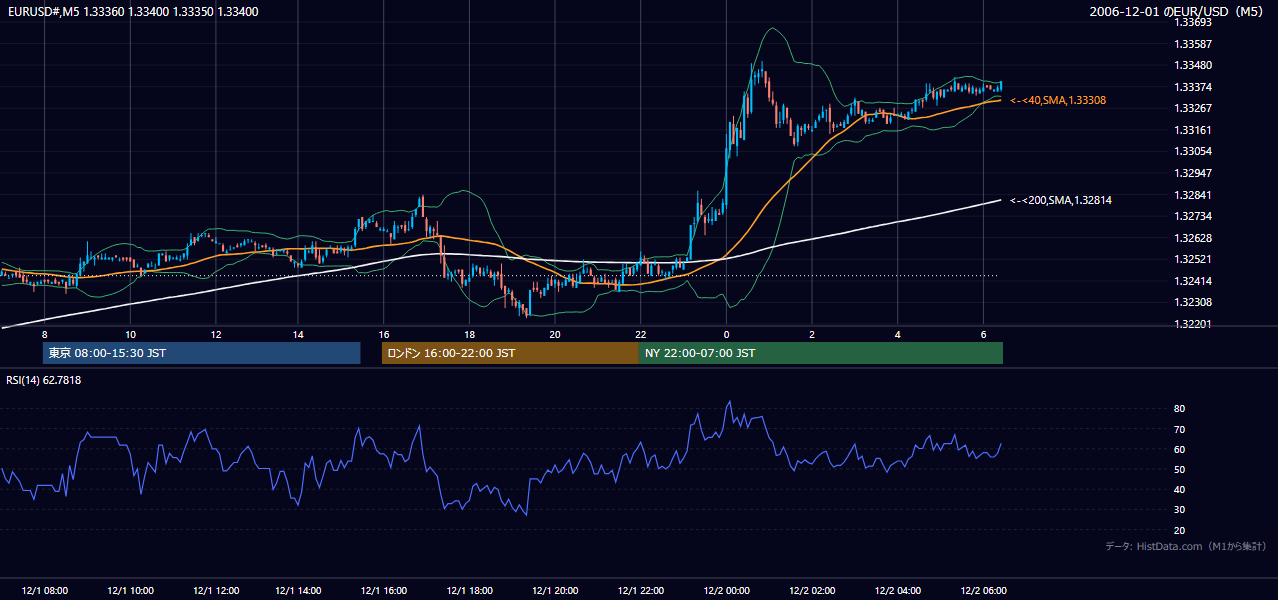This screenshot has height=600, width=1278.
Task: Click the 12/2 04:00 bottom time label
Action: pos(897,590)
